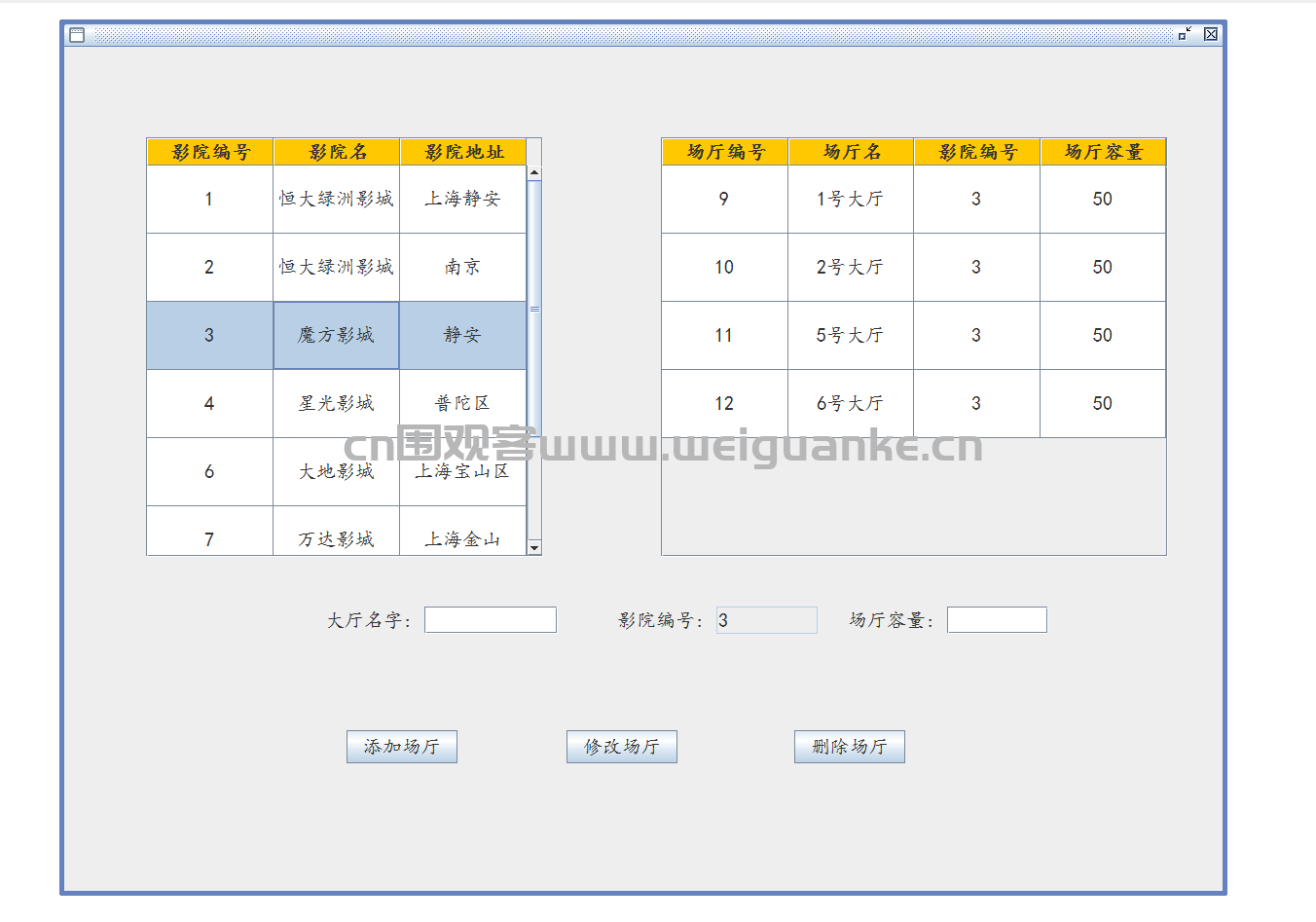Click the 场厅编号 column header
This screenshot has width=1316, height=922.
[x=725, y=152]
